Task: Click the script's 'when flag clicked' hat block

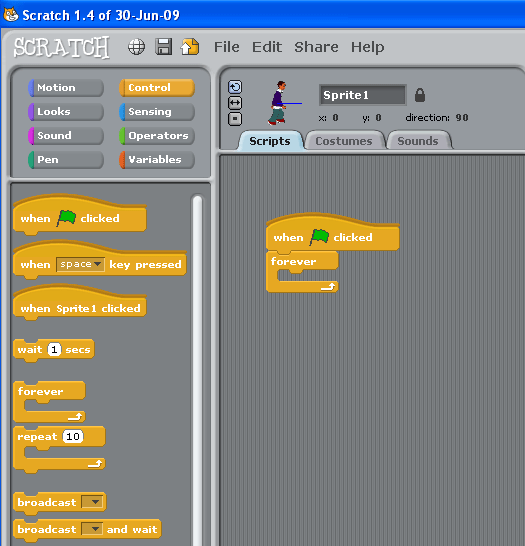Action: click(332, 233)
